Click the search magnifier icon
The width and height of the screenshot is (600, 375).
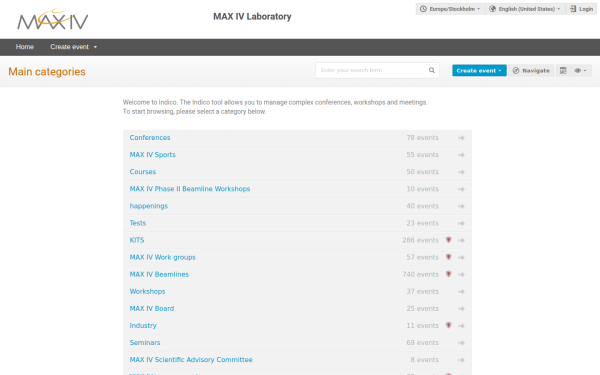coord(432,70)
